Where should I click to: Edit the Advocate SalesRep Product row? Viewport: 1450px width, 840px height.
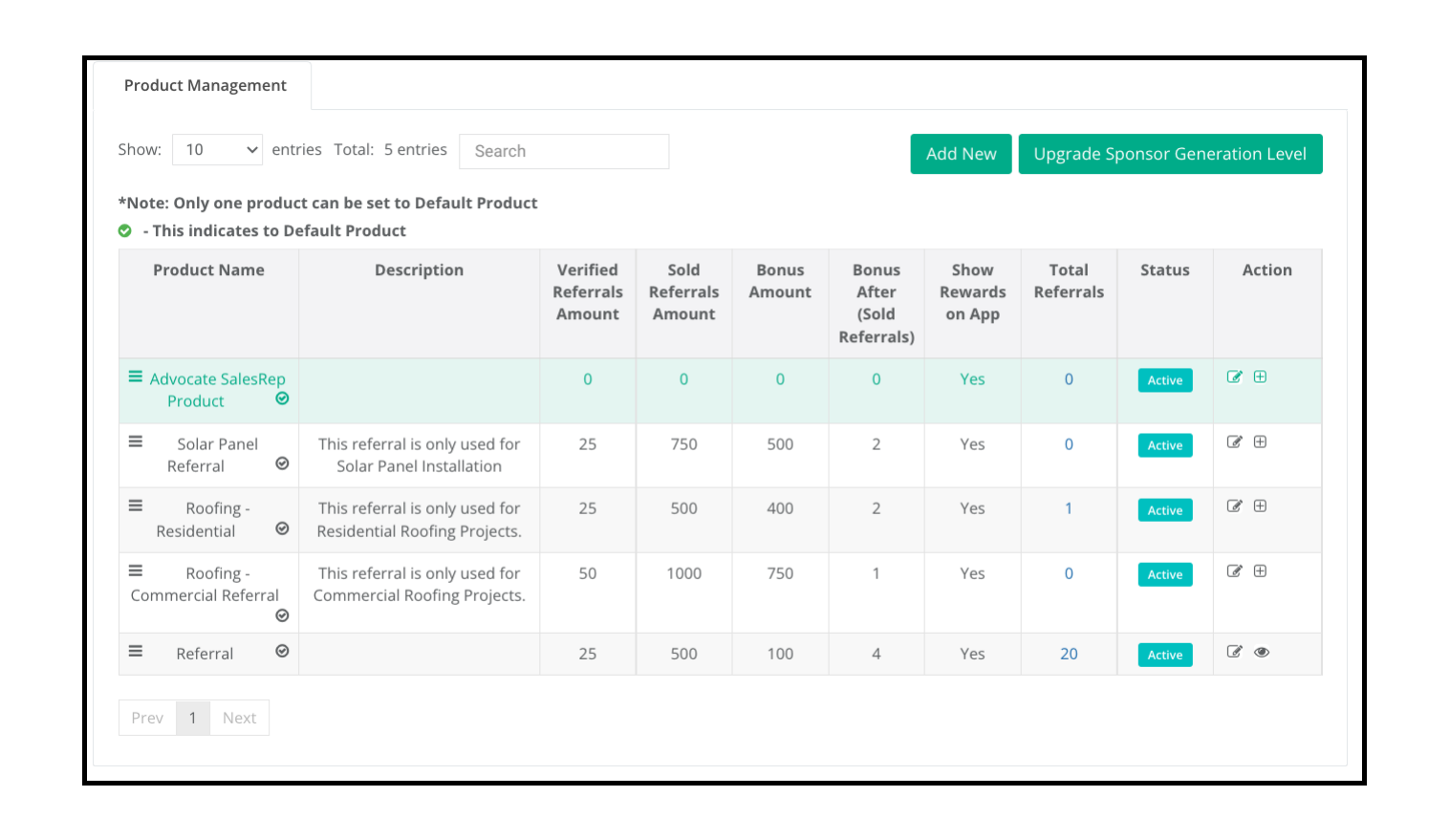1234,377
